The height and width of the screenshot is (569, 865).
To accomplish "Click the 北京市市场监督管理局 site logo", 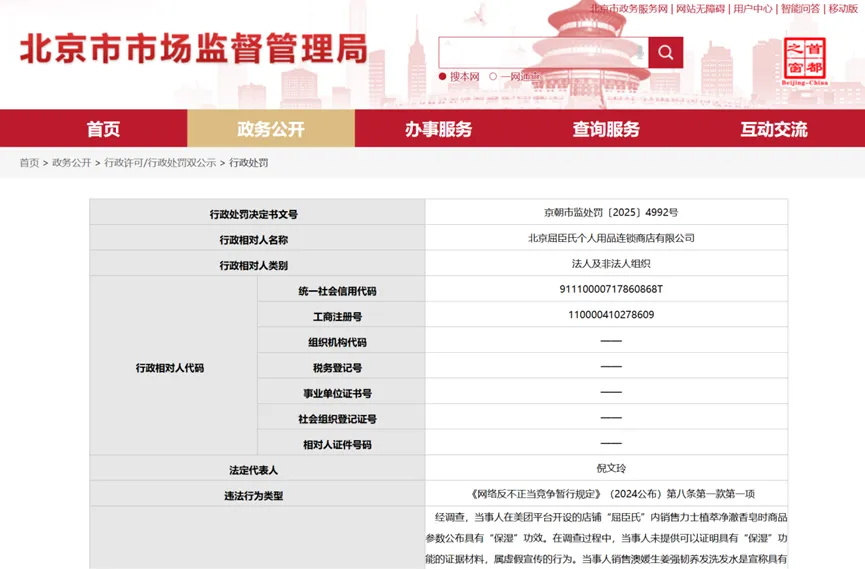I will click(194, 48).
